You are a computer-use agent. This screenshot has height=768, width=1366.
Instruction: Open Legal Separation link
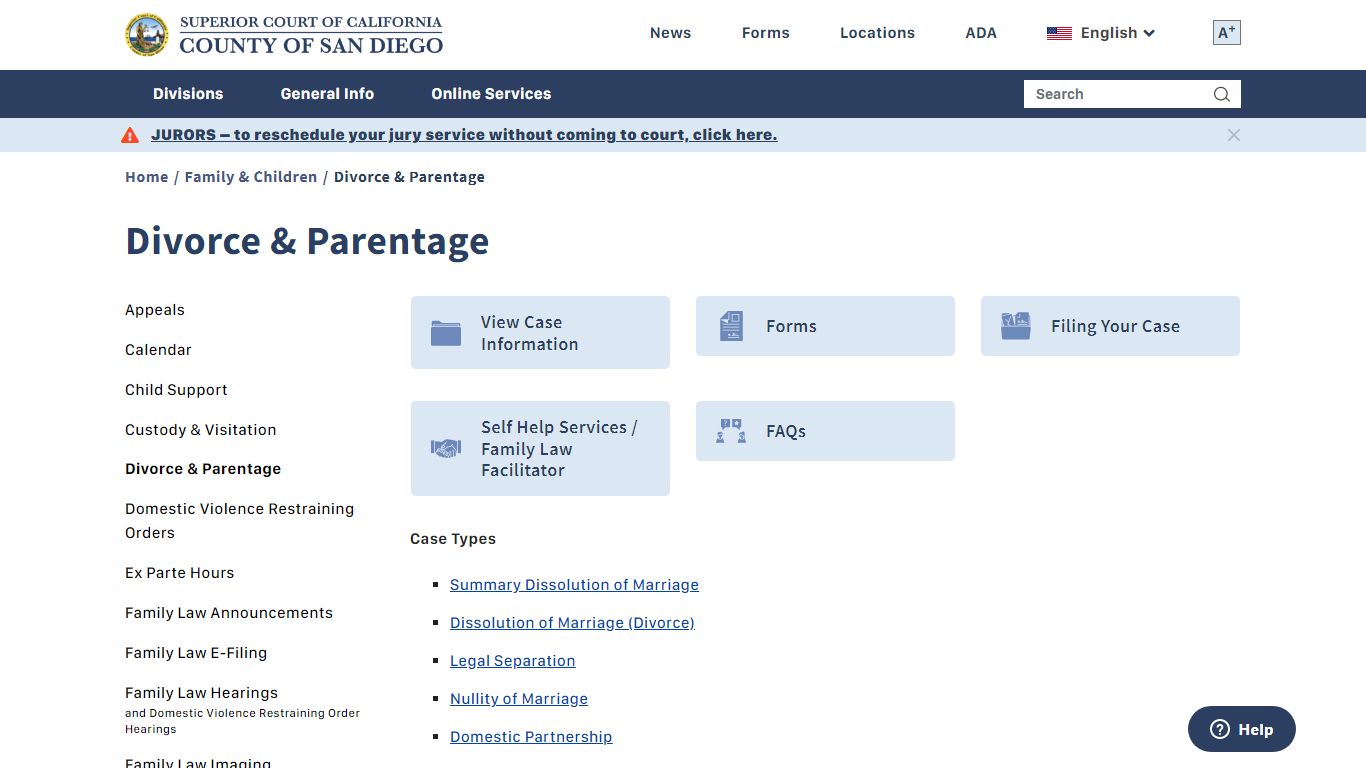(x=513, y=661)
